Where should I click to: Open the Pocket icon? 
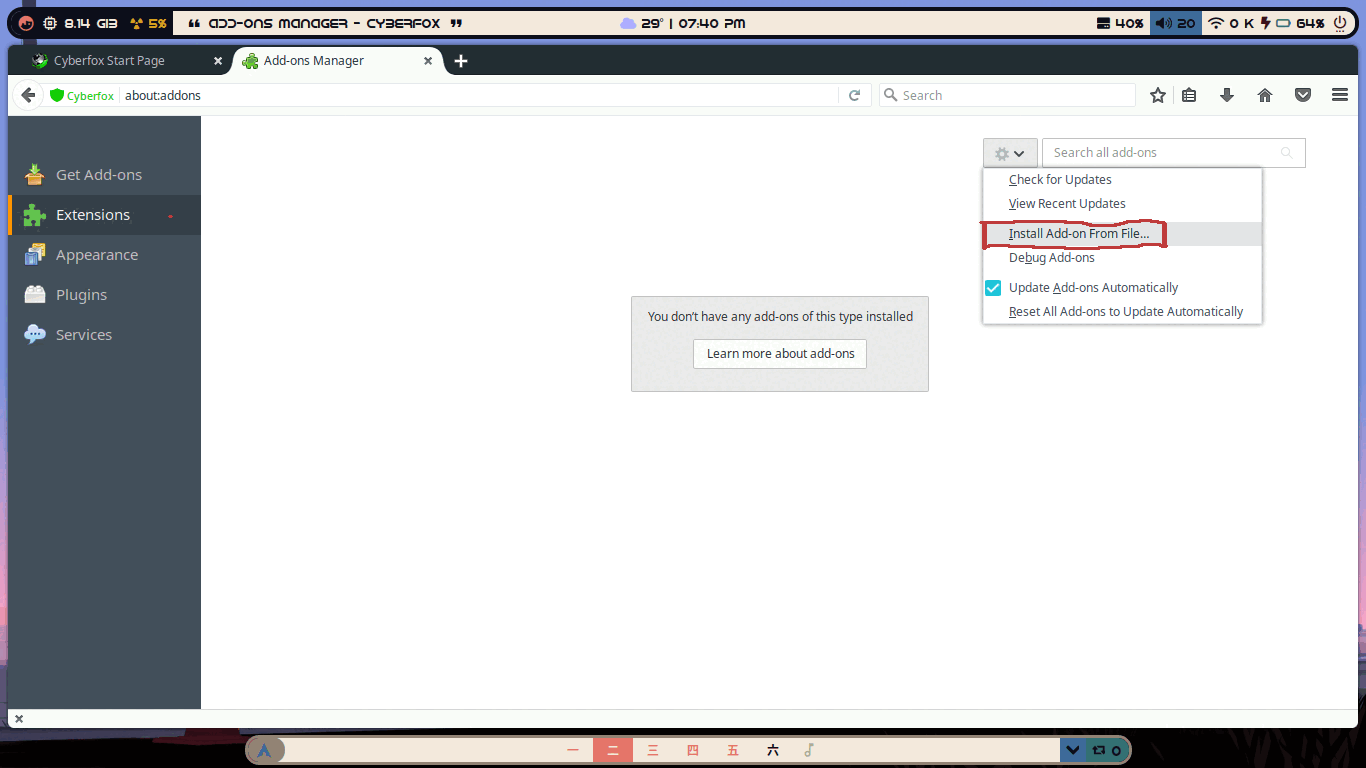click(x=1303, y=95)
